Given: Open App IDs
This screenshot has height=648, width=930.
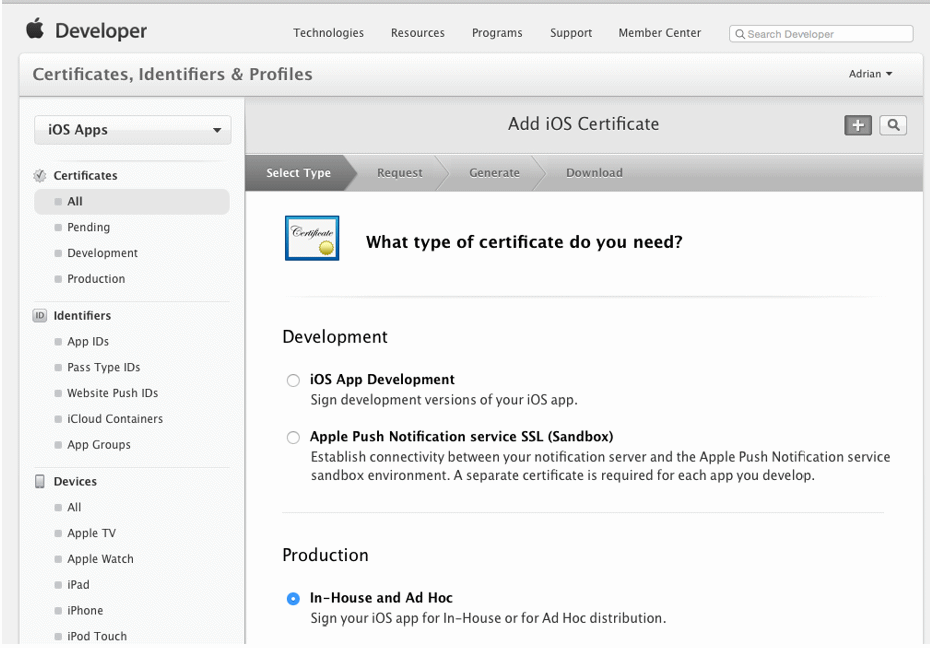Looking at the screenshot, I should coord(88,341).
